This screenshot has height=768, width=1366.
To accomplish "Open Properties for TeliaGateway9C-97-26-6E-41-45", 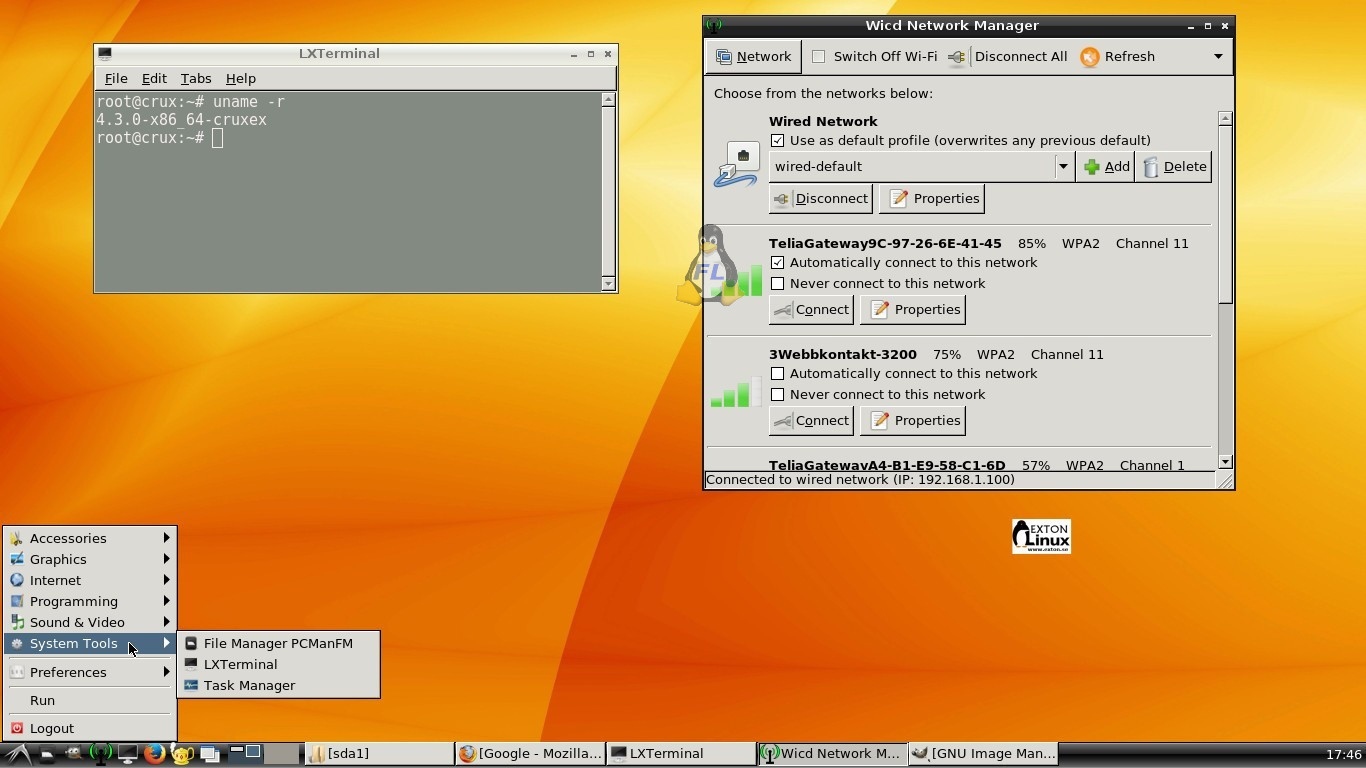I will point(913,309).
